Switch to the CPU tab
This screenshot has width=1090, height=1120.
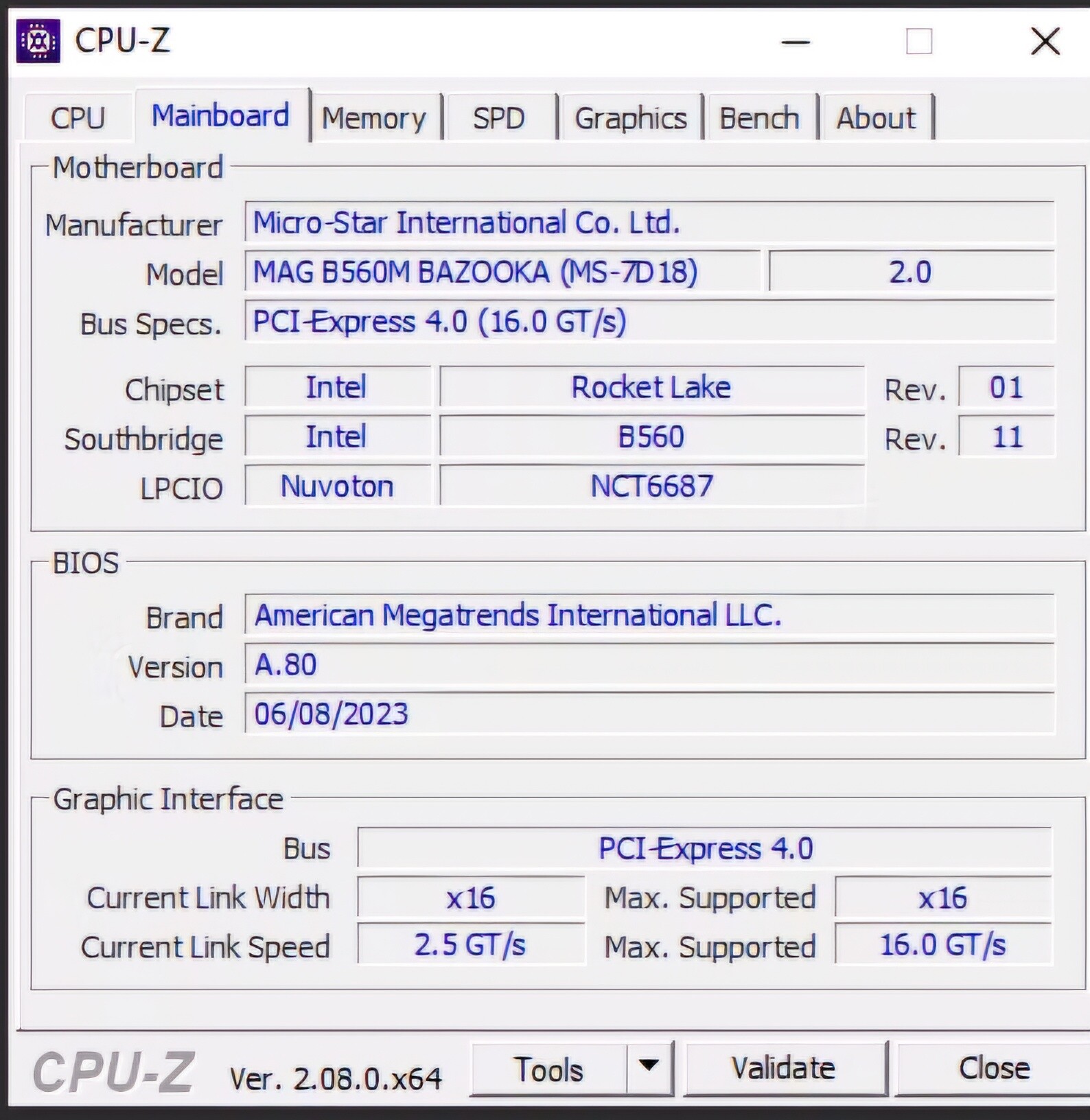[78, 118]
